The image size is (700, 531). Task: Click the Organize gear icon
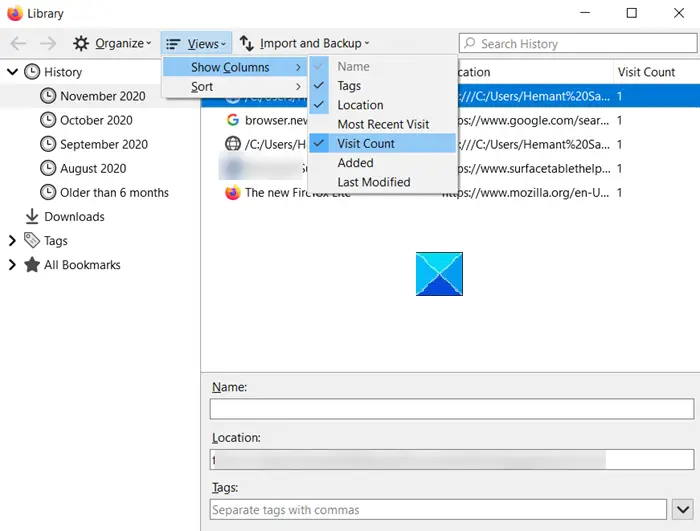click(81, 43)
